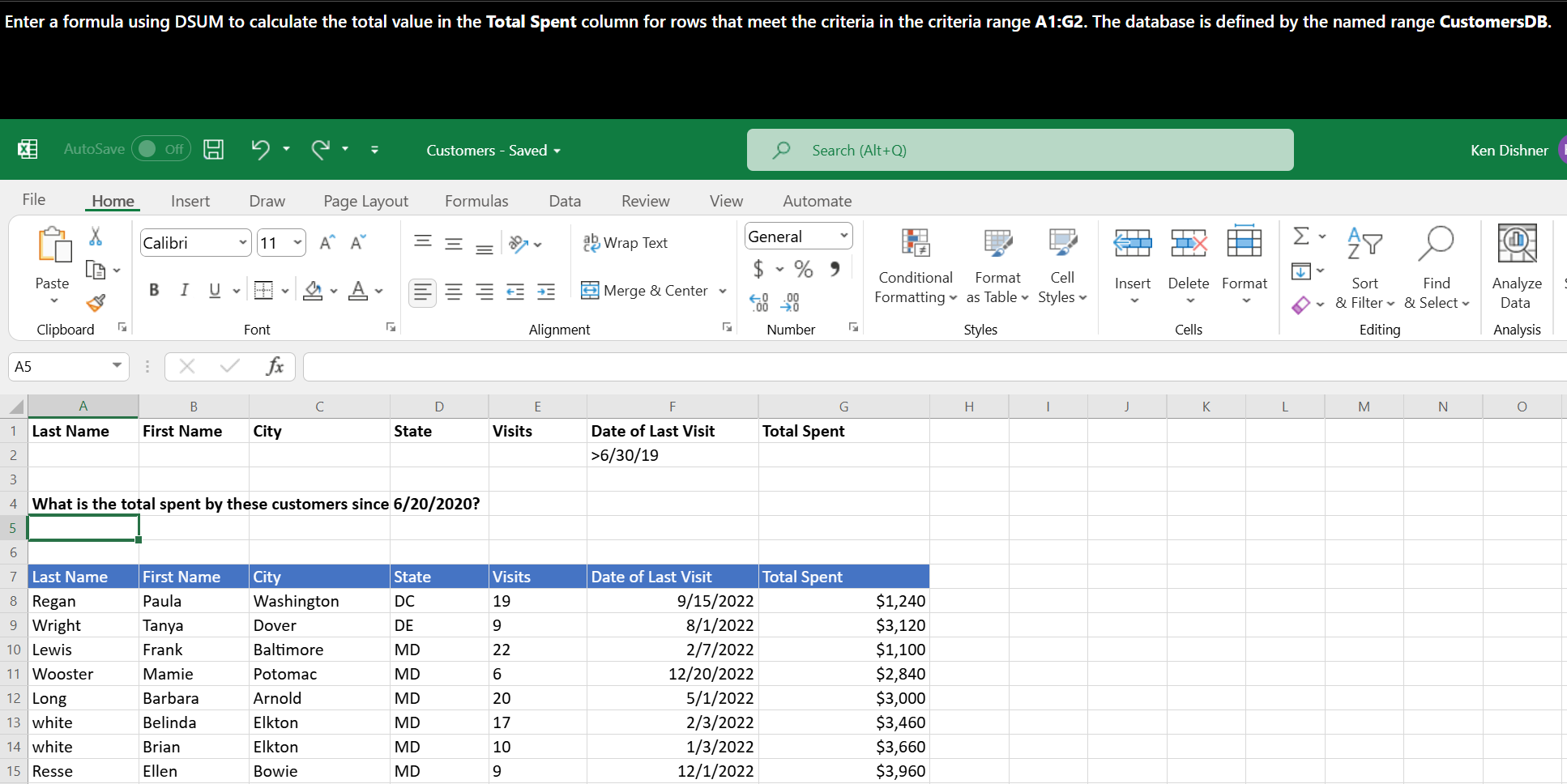1567x784 pixels.
Task: Apply Percent Style format
Action: click(804, 268)
